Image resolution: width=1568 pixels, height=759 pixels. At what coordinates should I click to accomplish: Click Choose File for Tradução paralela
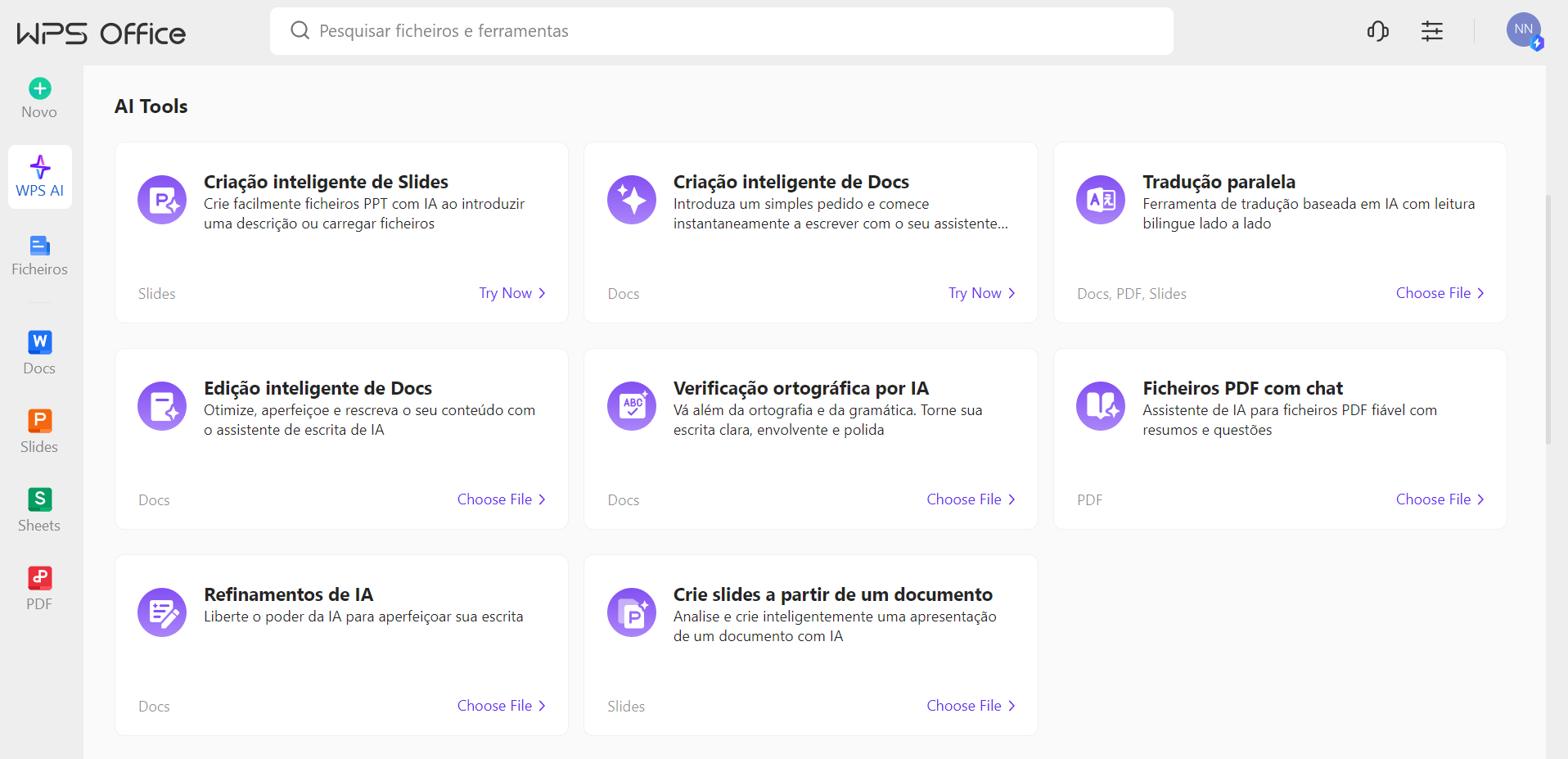click(x=1440, y=293)
